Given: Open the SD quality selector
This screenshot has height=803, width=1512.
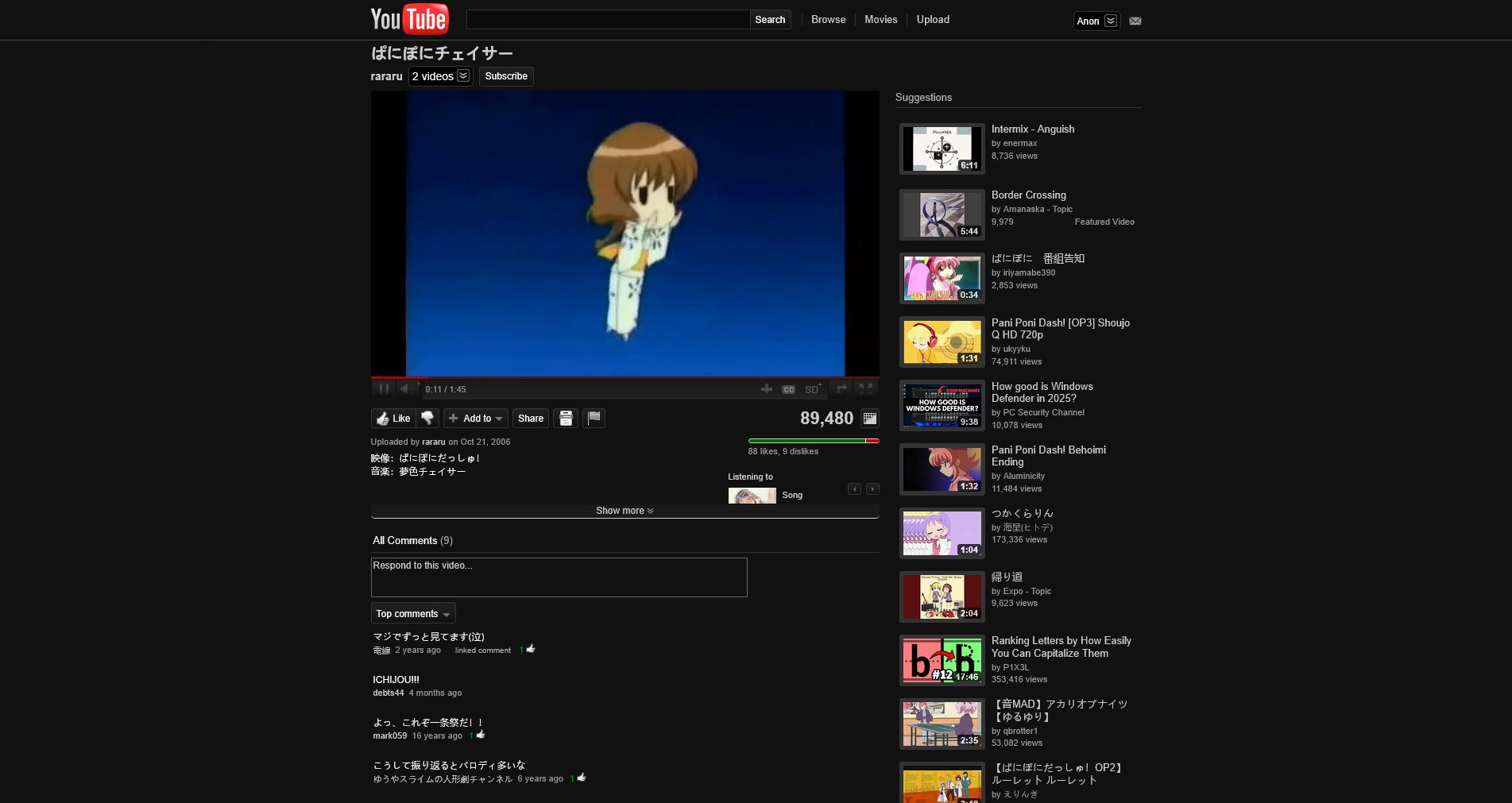Looking at the screenshot, I should (x=813, y=389).
